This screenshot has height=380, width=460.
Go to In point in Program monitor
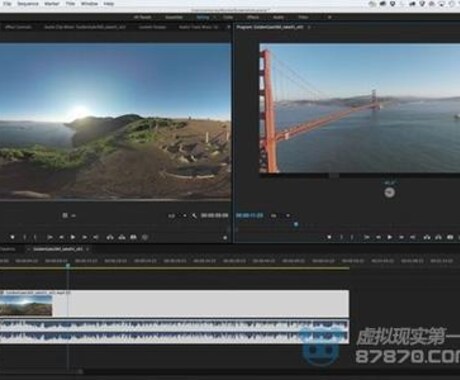[367, 237]
